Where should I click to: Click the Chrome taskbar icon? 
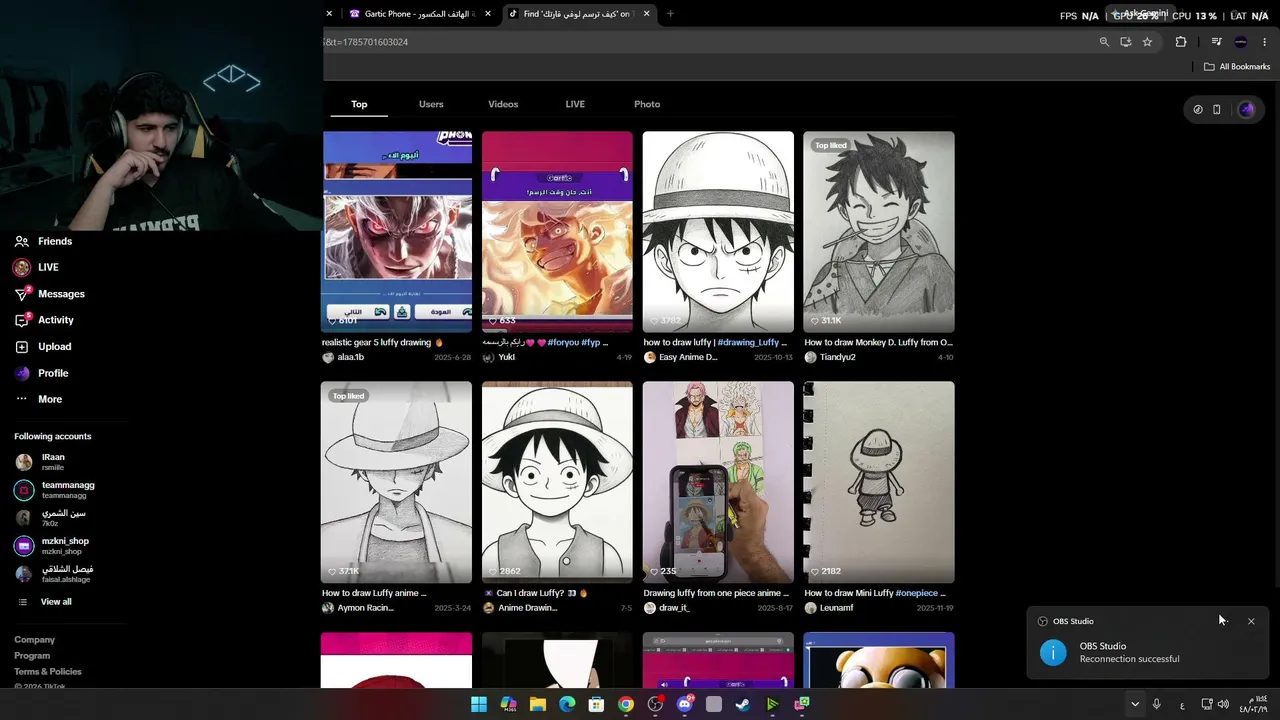[x=626, y=704]
